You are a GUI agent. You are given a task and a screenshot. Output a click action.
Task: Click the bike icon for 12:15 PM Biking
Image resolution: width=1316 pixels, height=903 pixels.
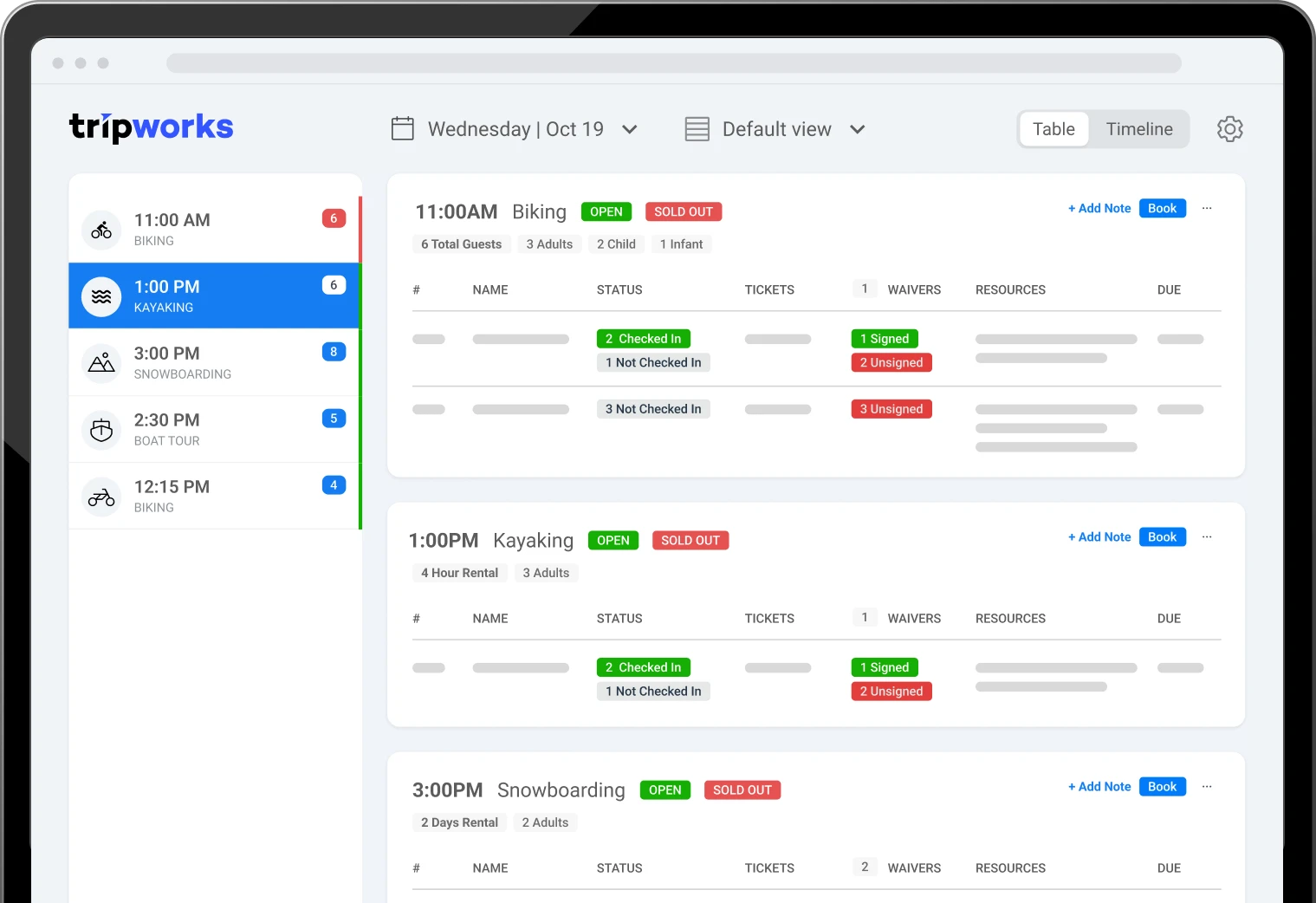101,497
